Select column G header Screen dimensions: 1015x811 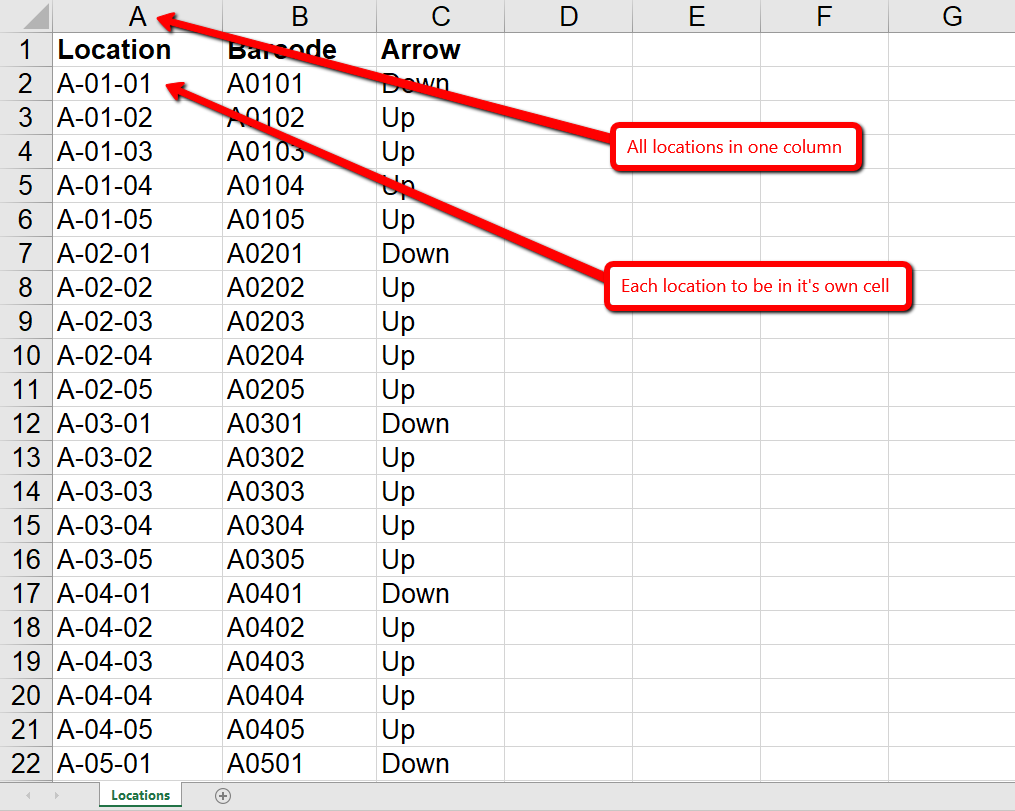click(952, 16)
